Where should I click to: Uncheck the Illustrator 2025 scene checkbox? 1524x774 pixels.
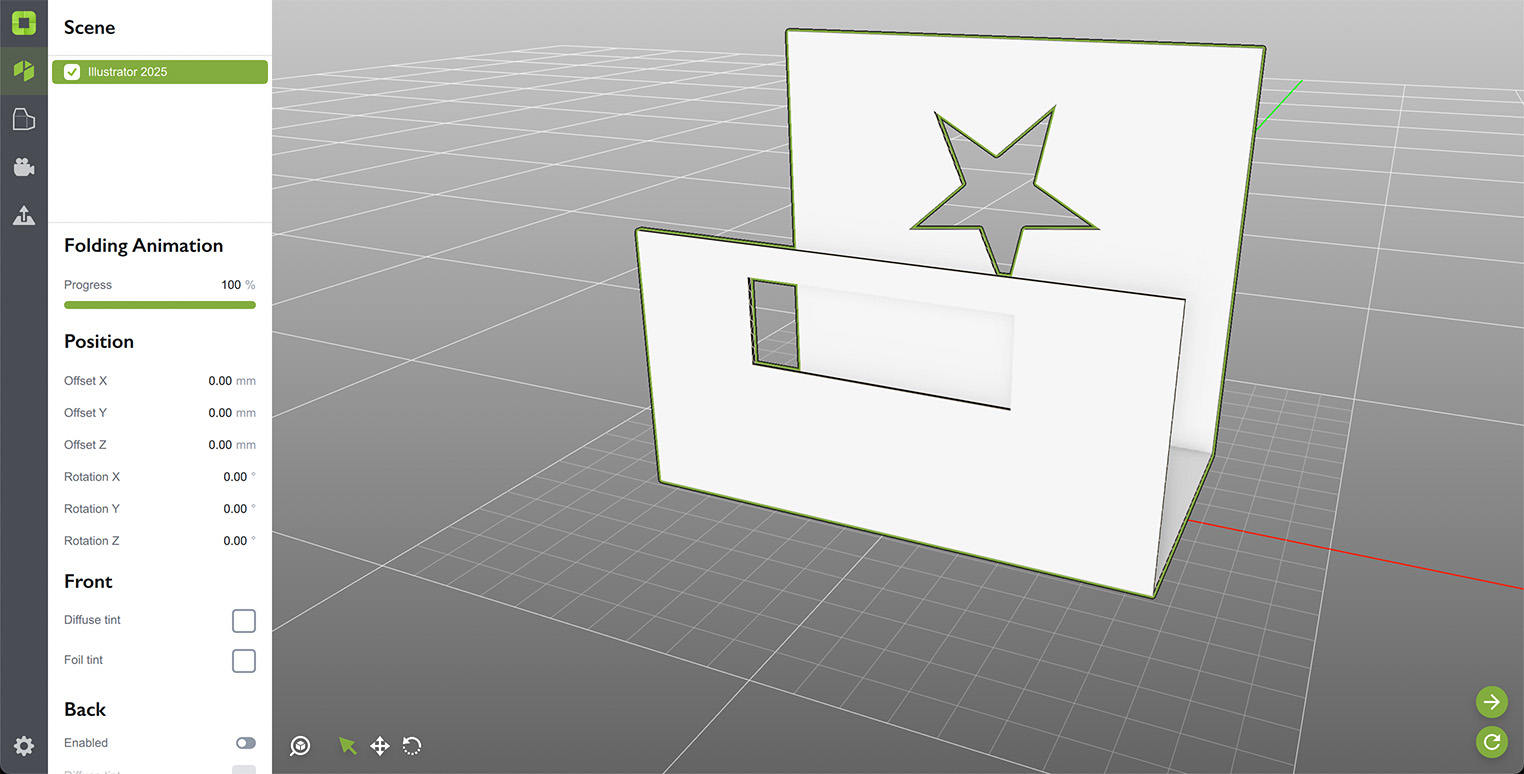71,71
